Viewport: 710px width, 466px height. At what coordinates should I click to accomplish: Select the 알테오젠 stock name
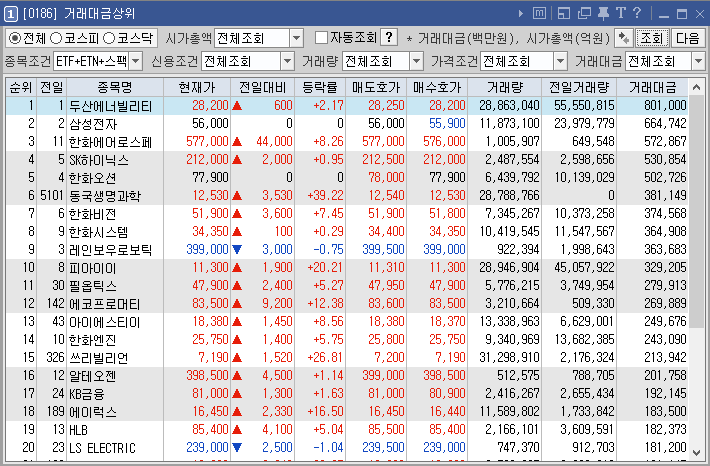92,376
